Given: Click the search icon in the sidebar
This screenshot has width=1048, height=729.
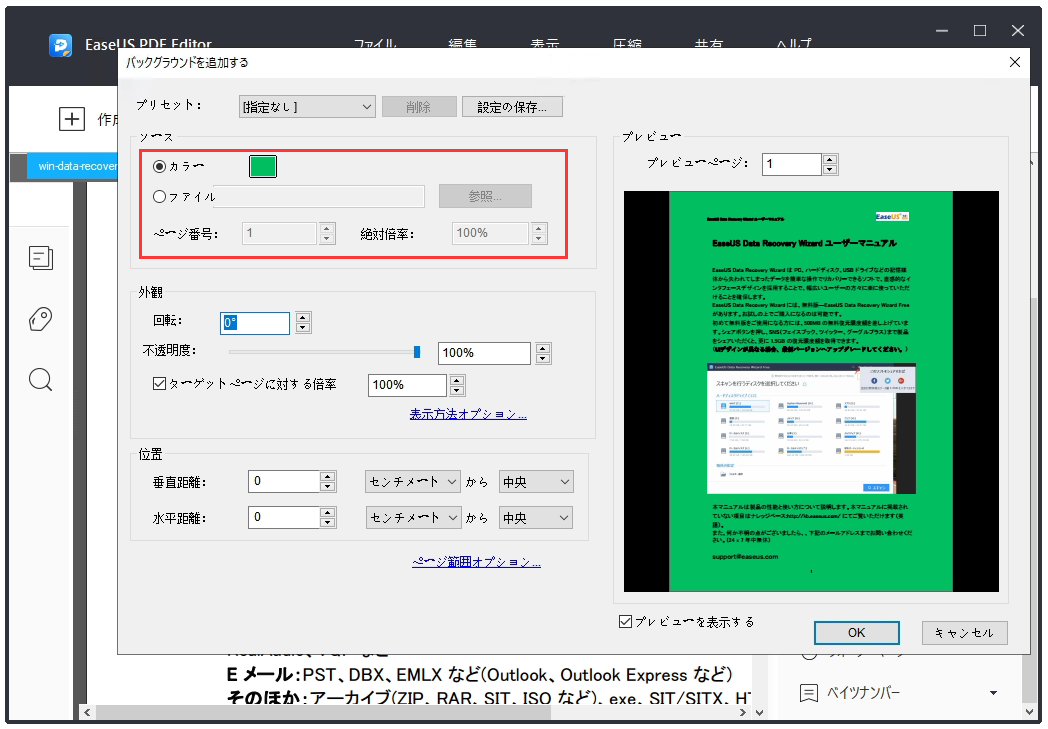Looking at the screenshot, I should point(40,379).
